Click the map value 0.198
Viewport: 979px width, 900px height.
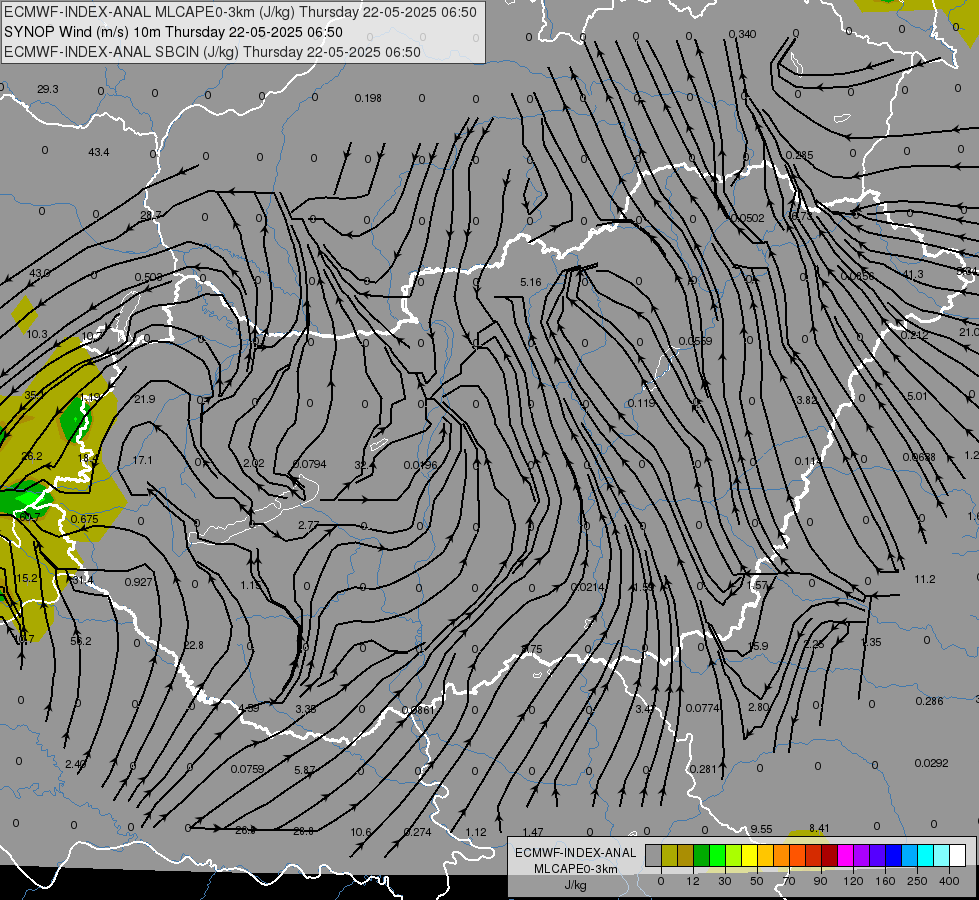368,98
